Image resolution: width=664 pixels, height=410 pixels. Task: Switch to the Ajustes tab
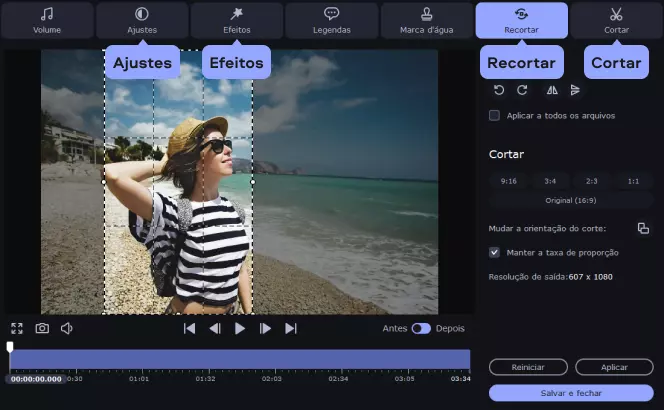[142, 20]
